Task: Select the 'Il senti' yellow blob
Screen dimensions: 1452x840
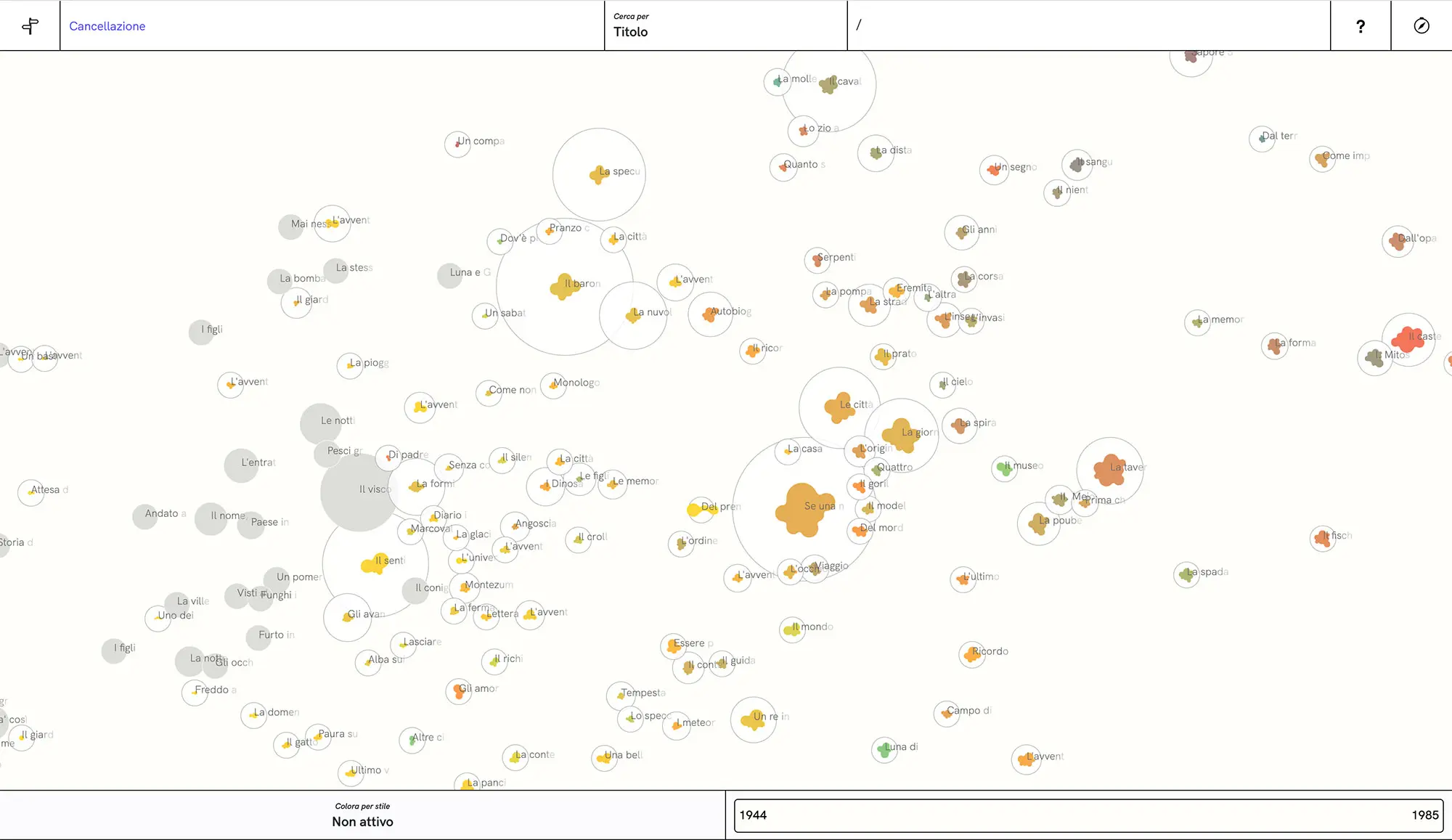Action: (x=374, y=564)
